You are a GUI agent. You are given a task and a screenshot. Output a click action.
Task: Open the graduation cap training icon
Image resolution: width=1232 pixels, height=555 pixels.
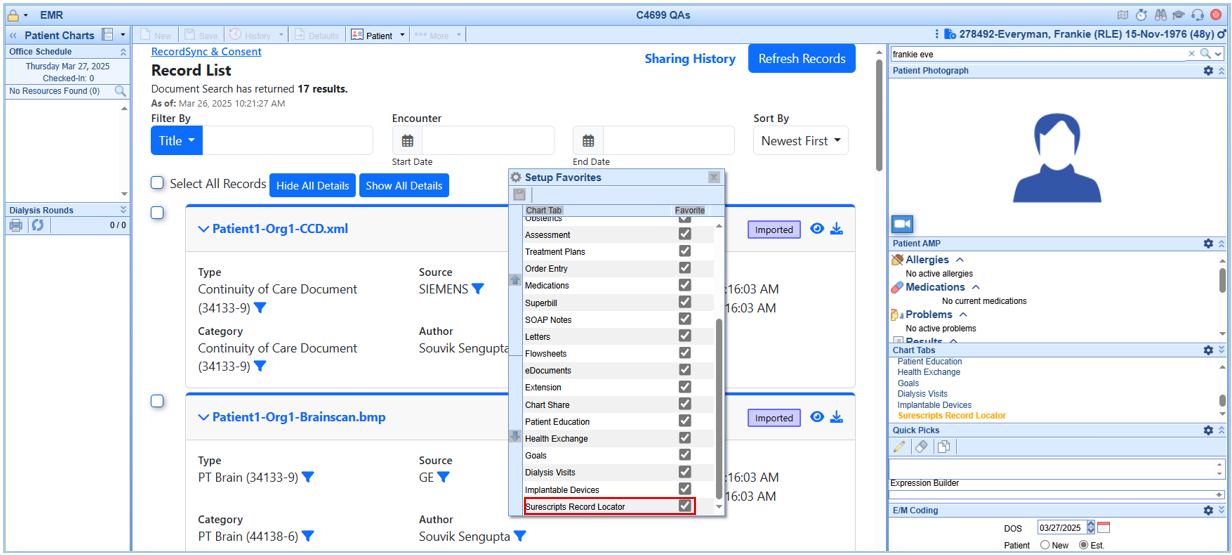click(x=1179, y=15)
